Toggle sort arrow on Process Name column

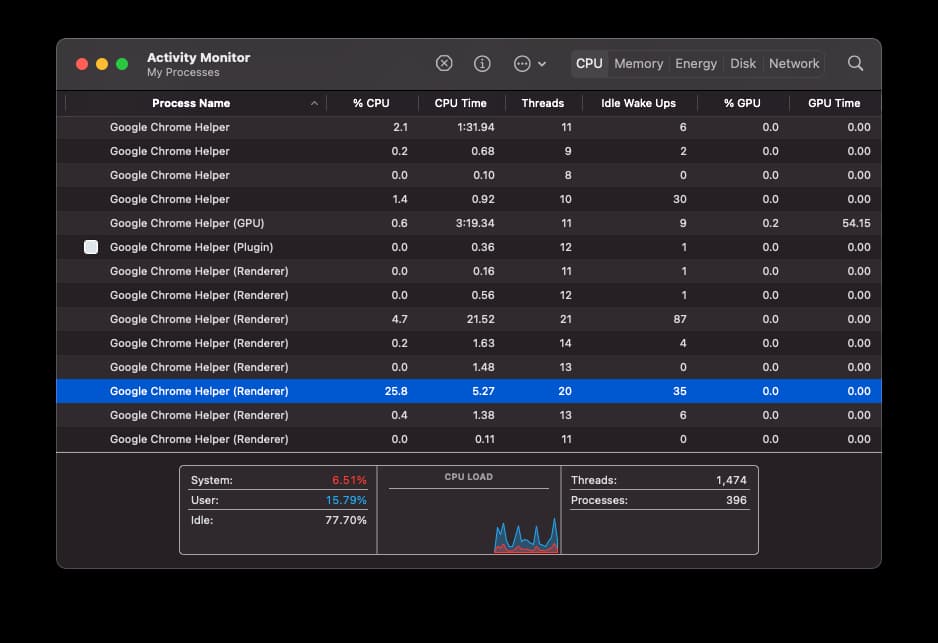click(314, 103)
